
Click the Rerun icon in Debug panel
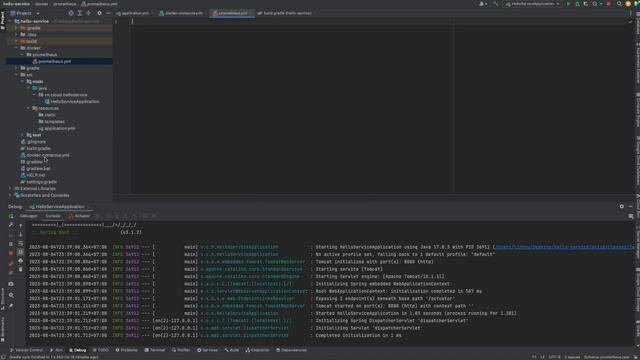[11, 216]
